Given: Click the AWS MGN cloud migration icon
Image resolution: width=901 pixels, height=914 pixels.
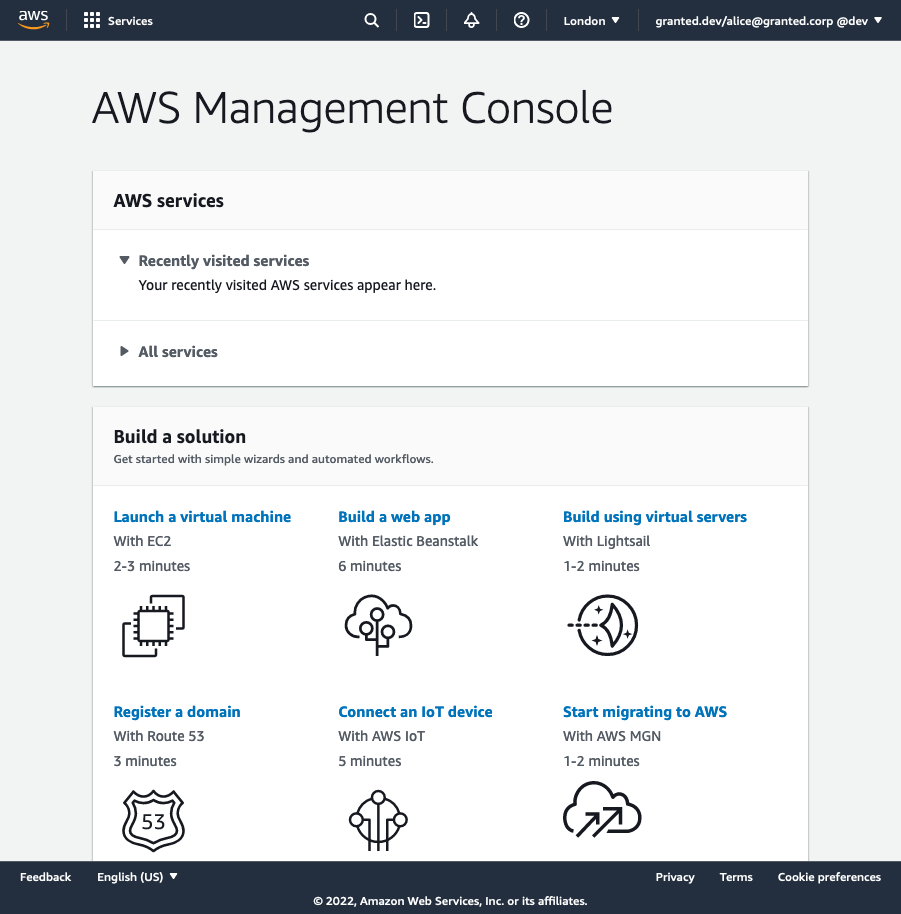Looking at the screenshot, I should coord(602,810).
